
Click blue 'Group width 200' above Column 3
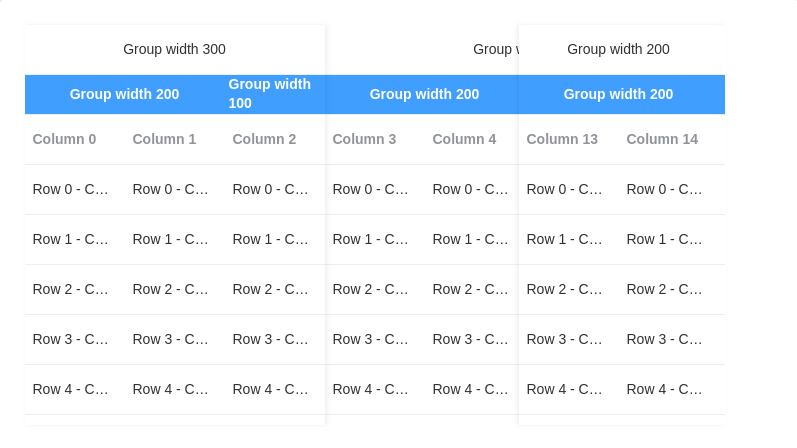[422, 94]
